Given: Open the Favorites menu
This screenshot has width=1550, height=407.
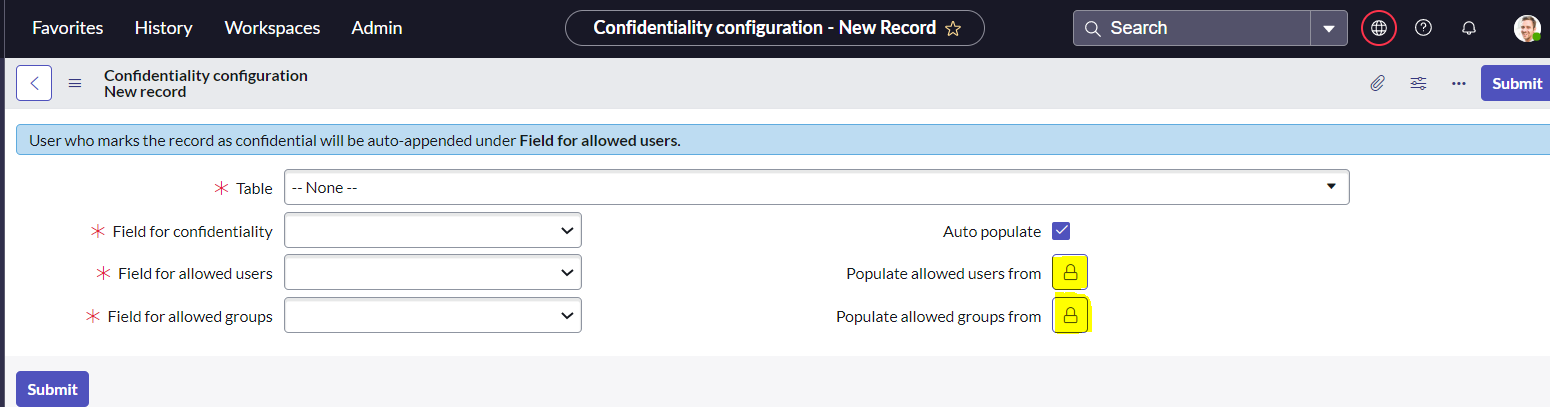Looking at the screenshot, I should pos(68,28).
